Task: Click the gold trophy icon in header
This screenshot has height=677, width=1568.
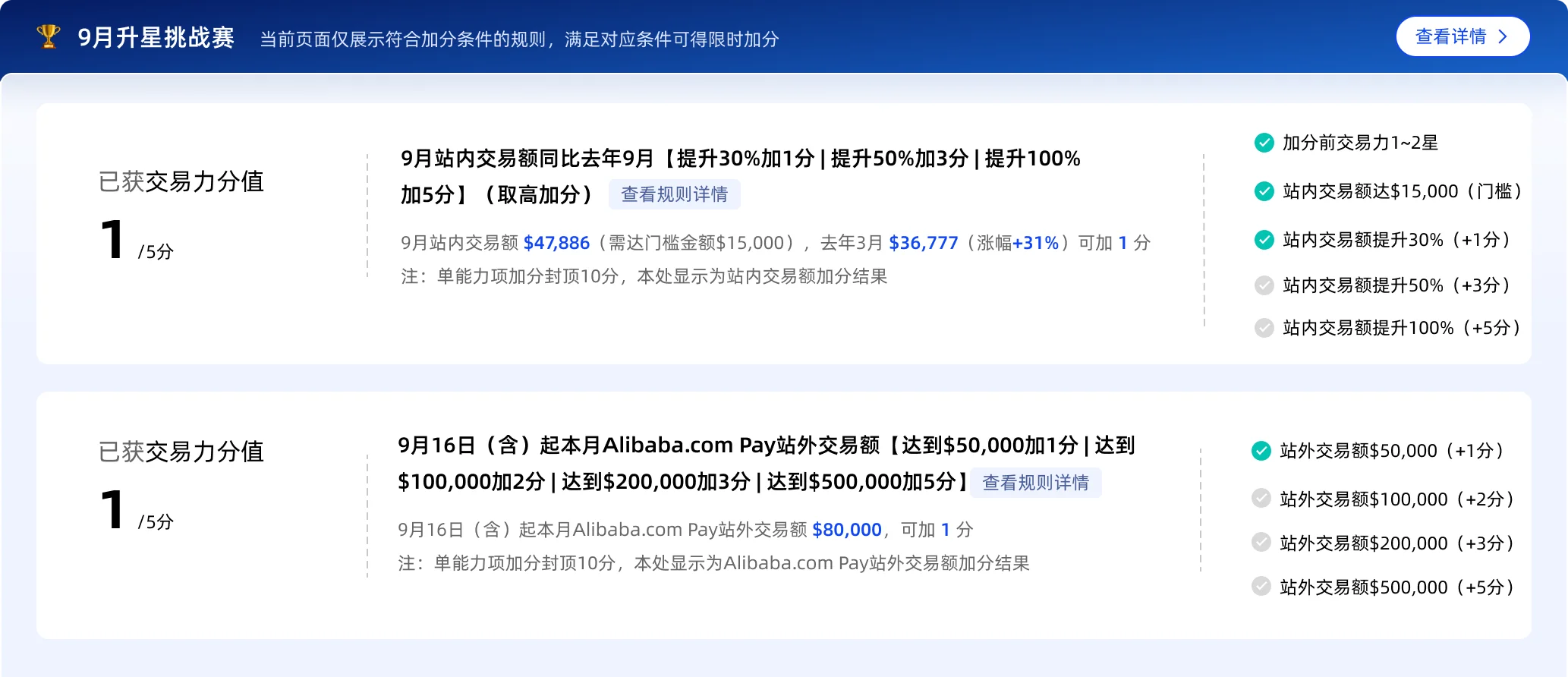Action: coord(49,36)
